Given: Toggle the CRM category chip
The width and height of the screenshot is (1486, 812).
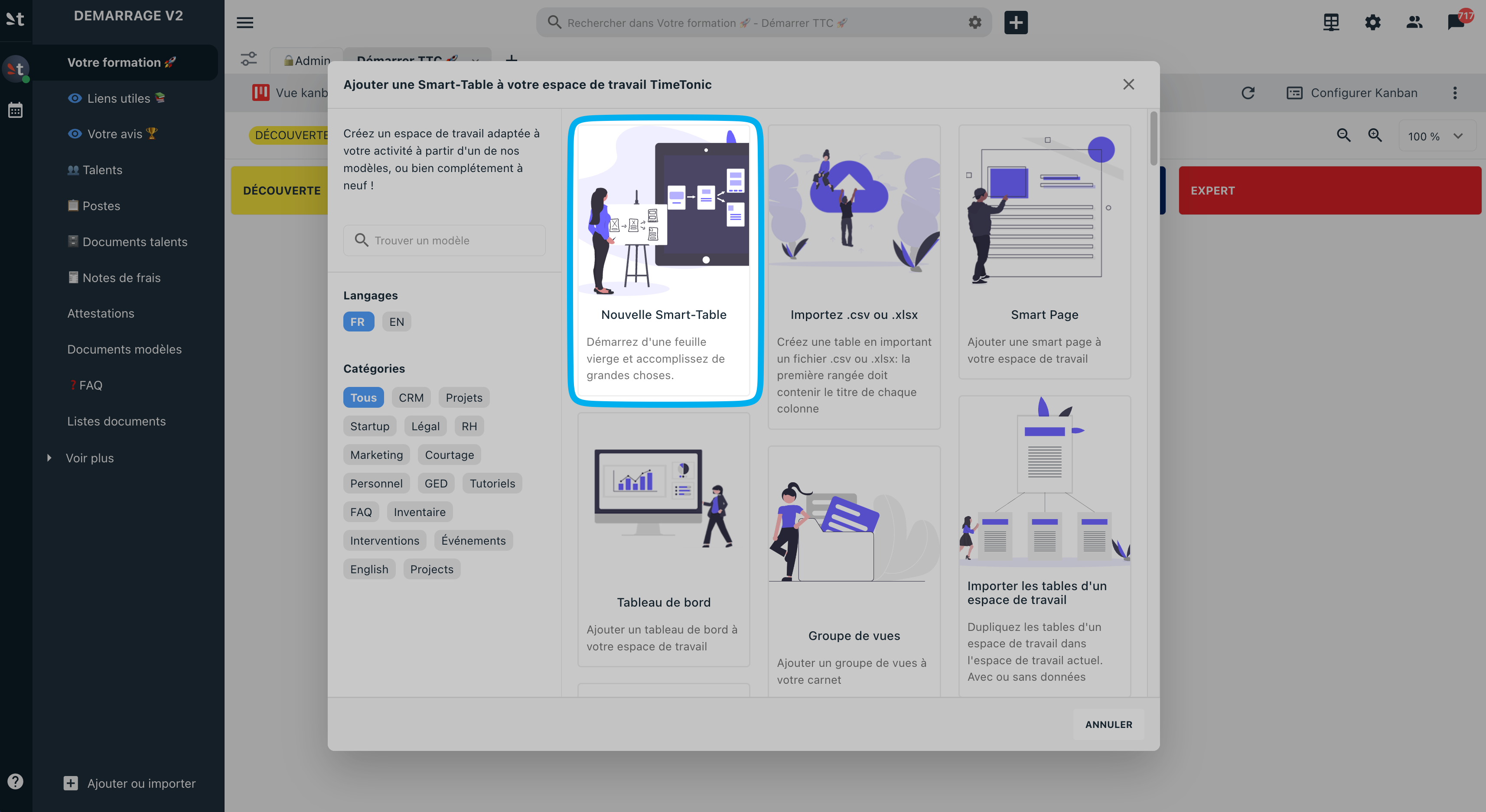Looking at the screenshot, I should tap(411, 397).
